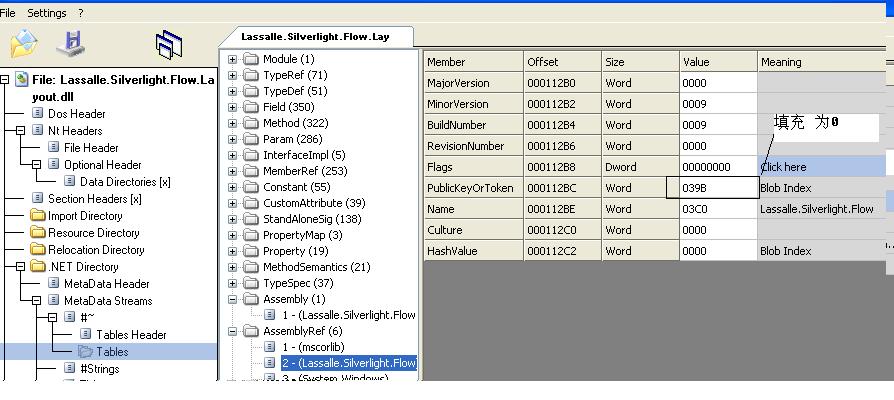The image size is (894, 400).
Task: Select the BuildNumber member cell
Action: pos(473,125)
